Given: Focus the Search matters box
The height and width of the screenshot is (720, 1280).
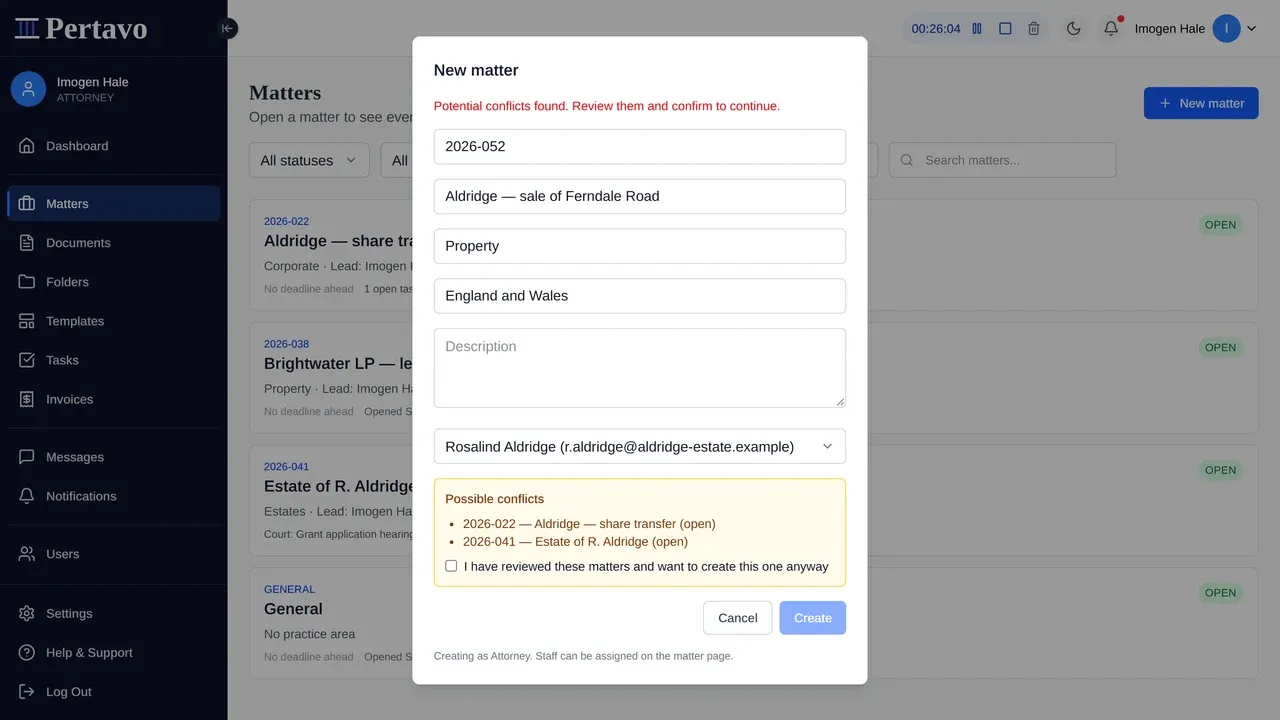Looking at the screenshot, I should (1002, 160).
